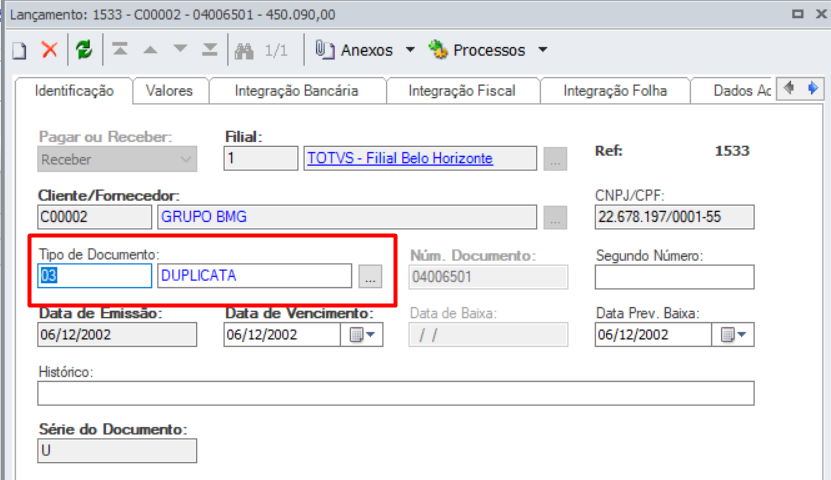
Task: Click the Data Prev. Baixa date field
Action: tap(653, 335)
